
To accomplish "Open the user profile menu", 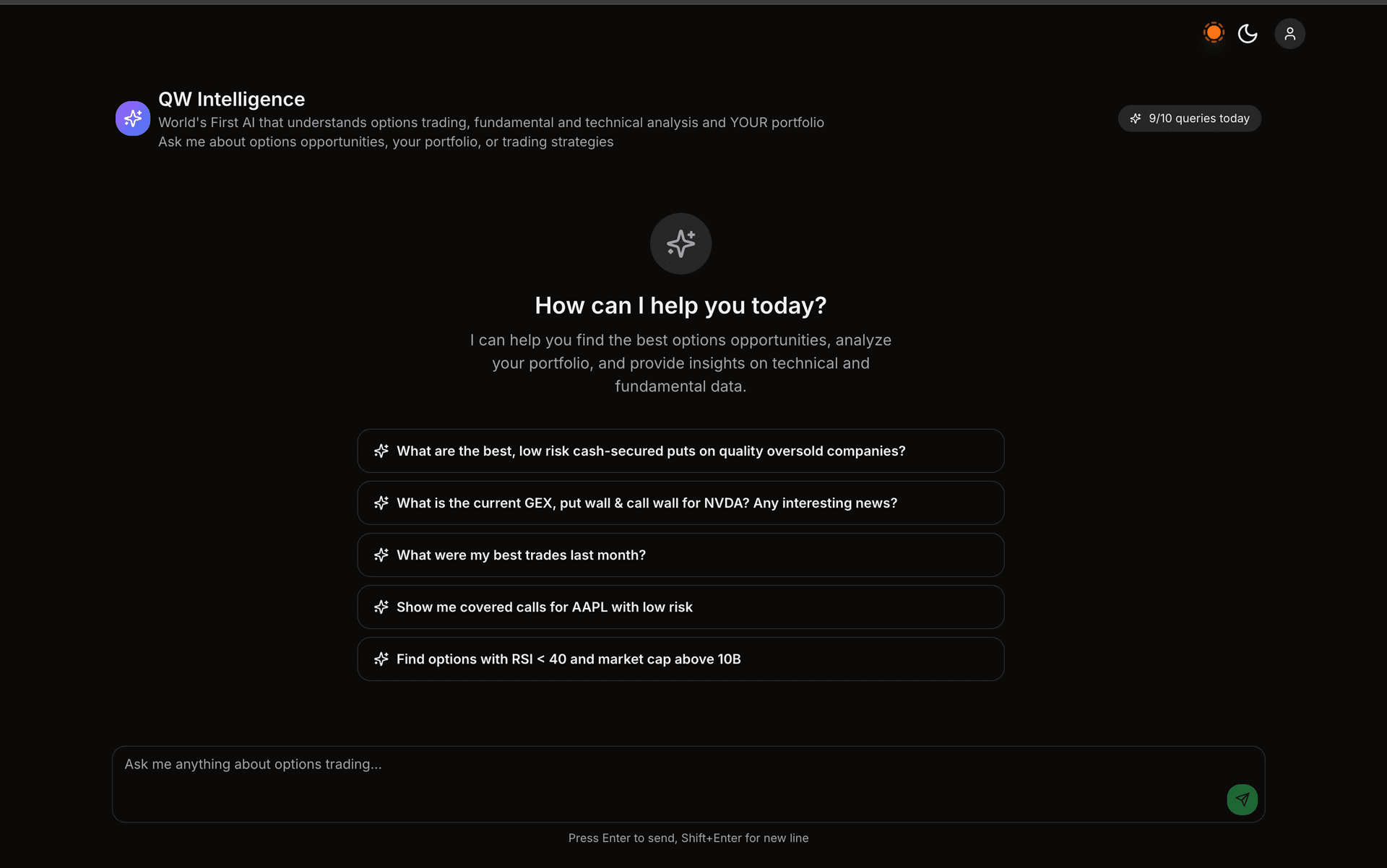I will tap(1290, 33).
